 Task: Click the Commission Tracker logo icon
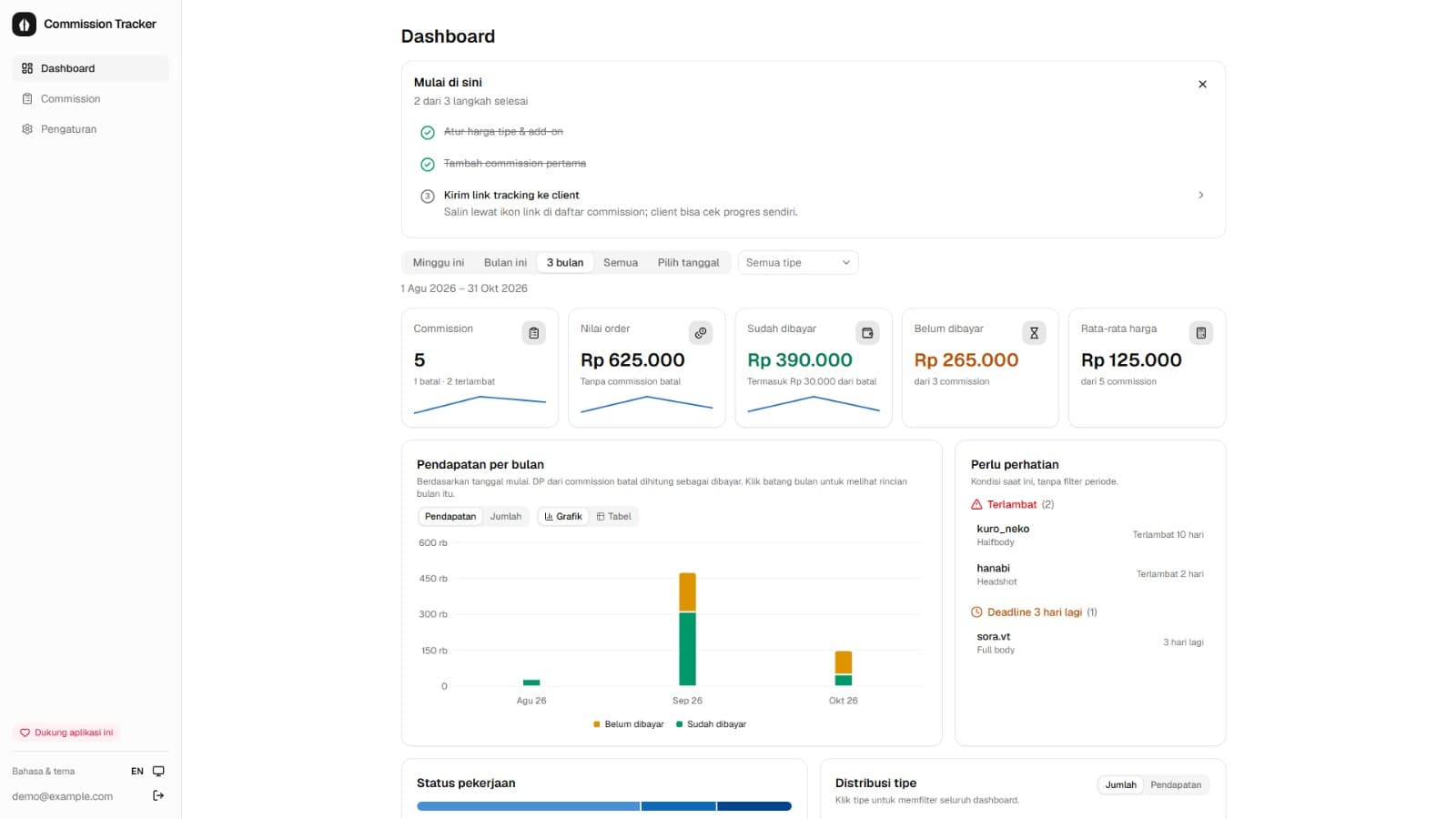[x=24, y=25]
